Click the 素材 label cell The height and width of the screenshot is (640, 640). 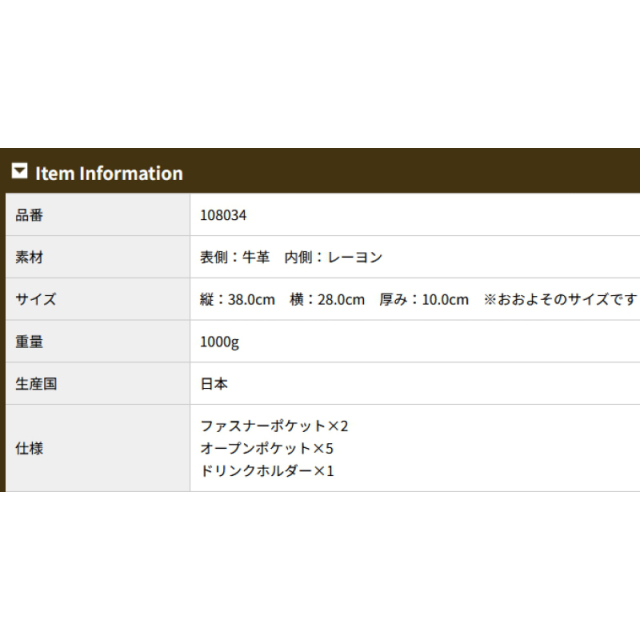pos(98,257)
